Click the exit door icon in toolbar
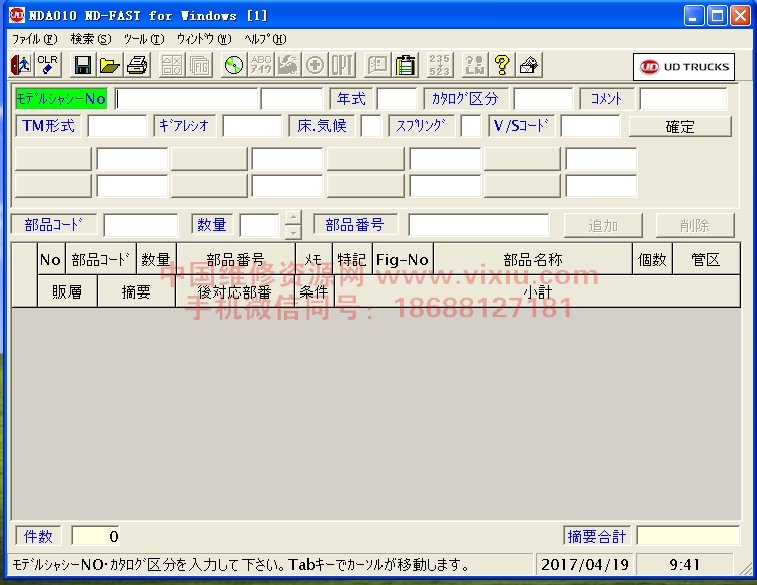This screenshot has width=757, height=585. tap(21, 66)
